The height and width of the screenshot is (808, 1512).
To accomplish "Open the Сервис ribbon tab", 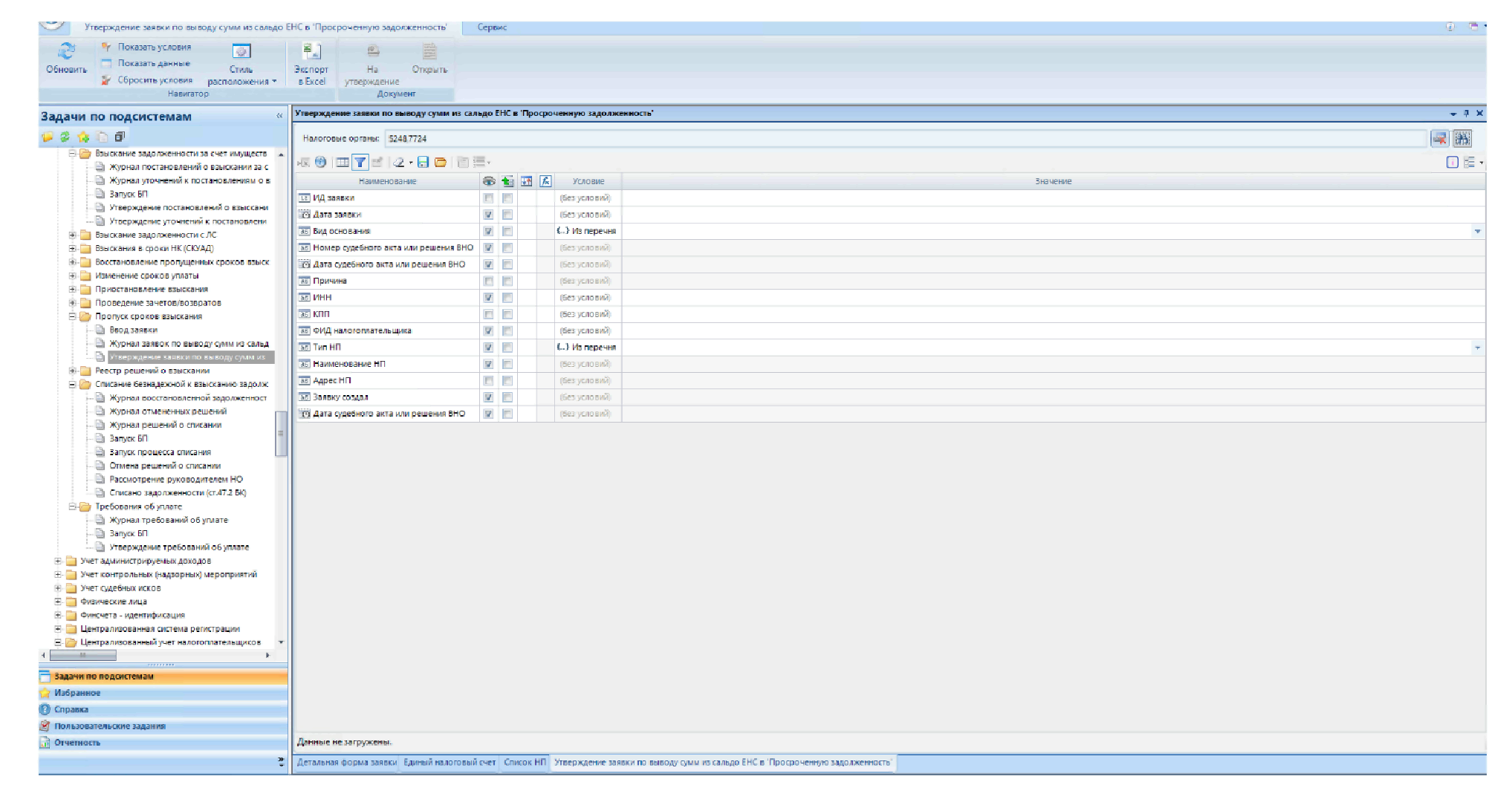I will pos(492,27).
